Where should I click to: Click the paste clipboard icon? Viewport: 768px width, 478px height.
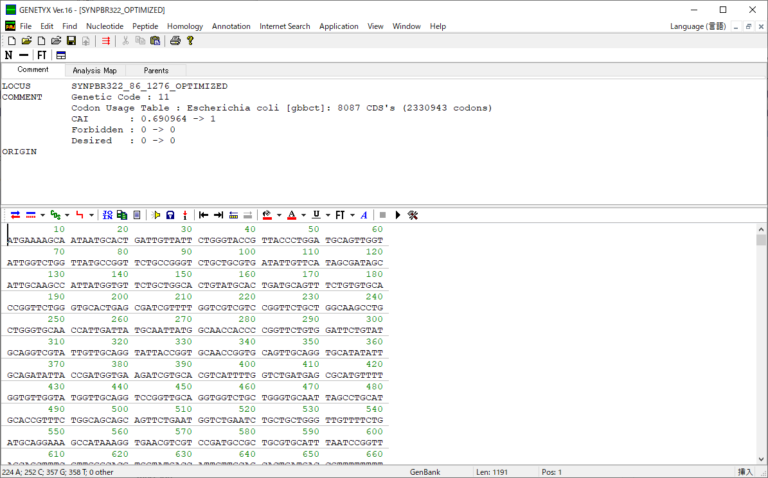[155, 41]
